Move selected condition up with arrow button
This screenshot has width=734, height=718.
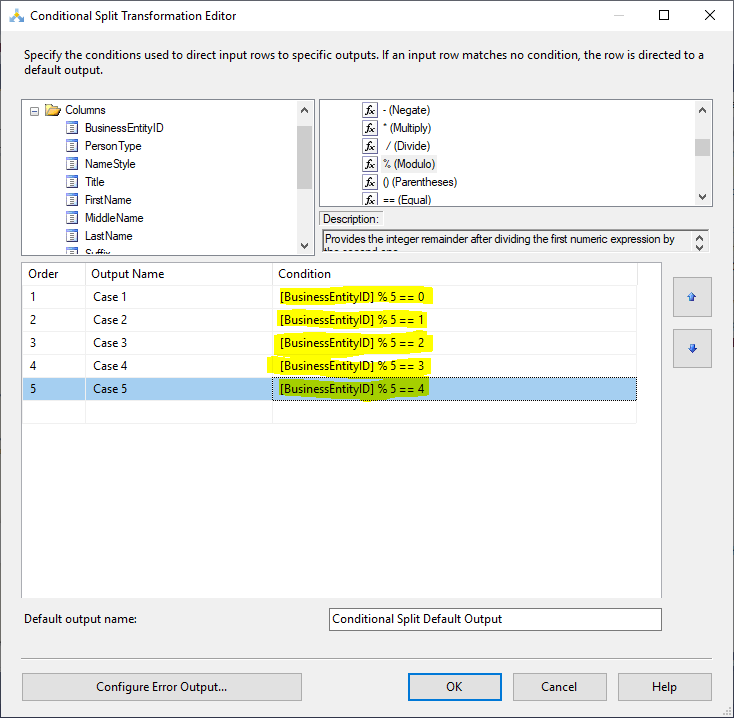pos(692,297)
